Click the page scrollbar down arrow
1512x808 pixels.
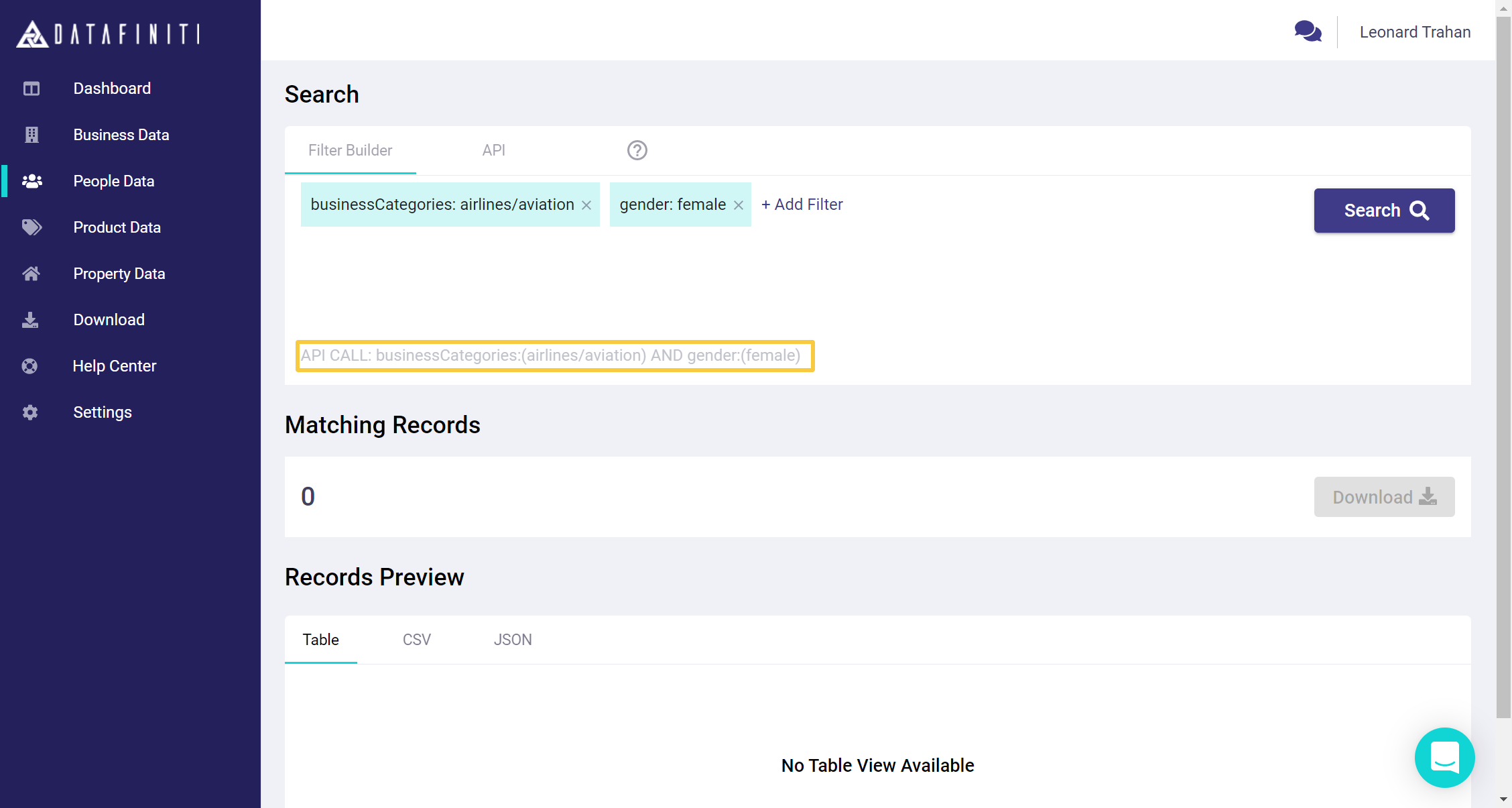(x=1503, y=799)
